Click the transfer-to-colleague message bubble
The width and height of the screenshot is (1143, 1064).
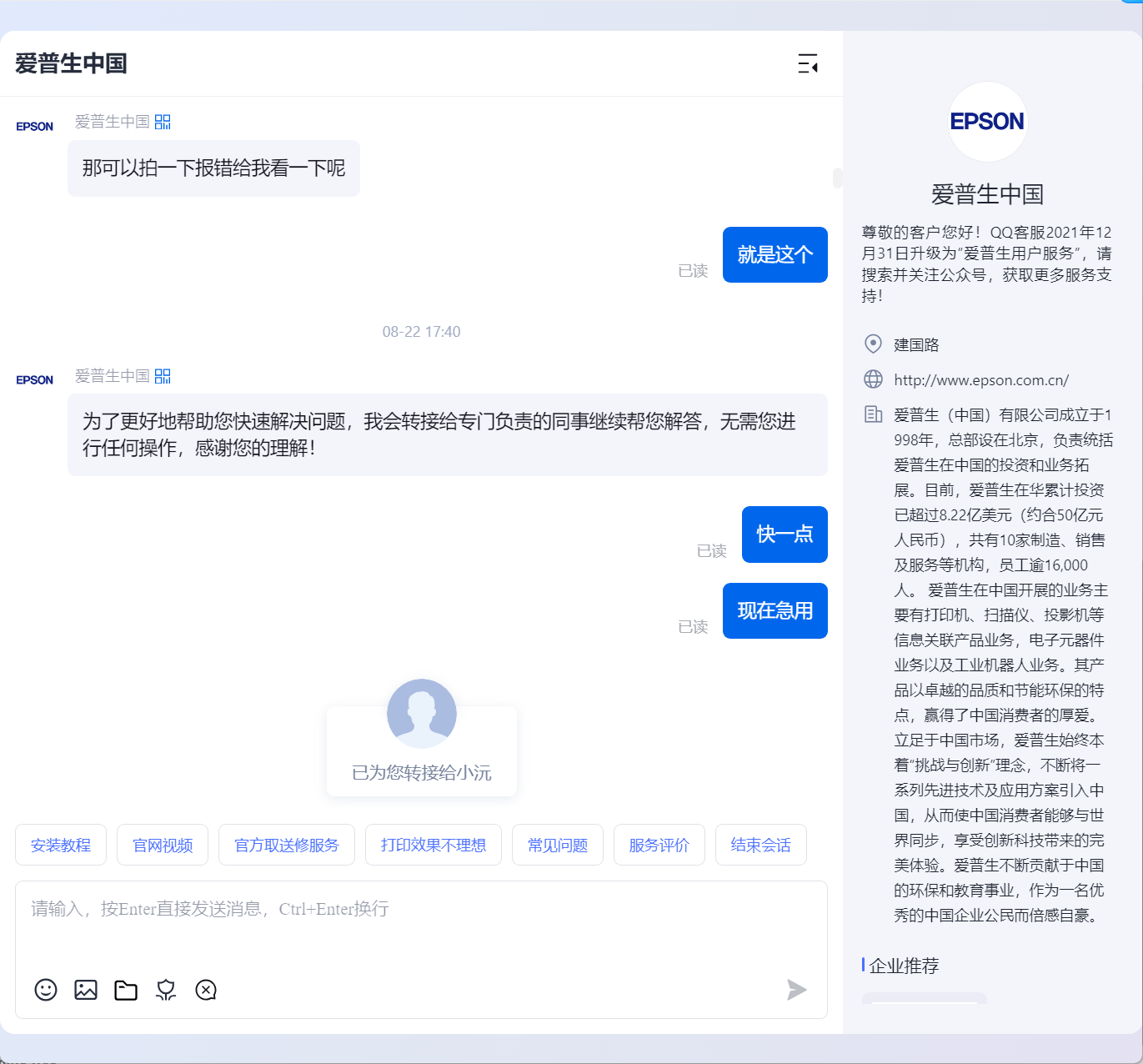pos(448,434)
